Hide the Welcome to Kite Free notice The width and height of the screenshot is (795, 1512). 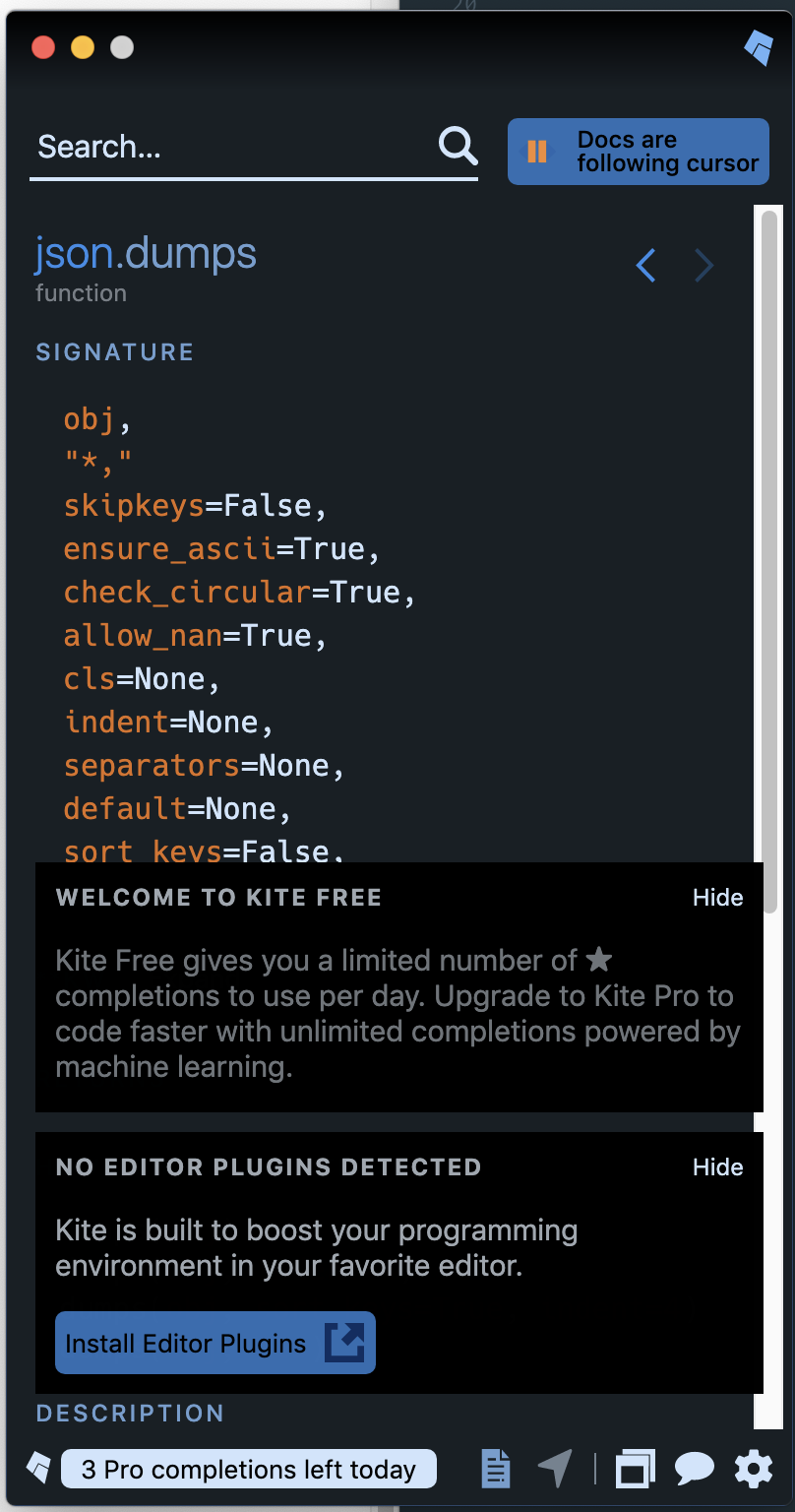click(717, 897)
